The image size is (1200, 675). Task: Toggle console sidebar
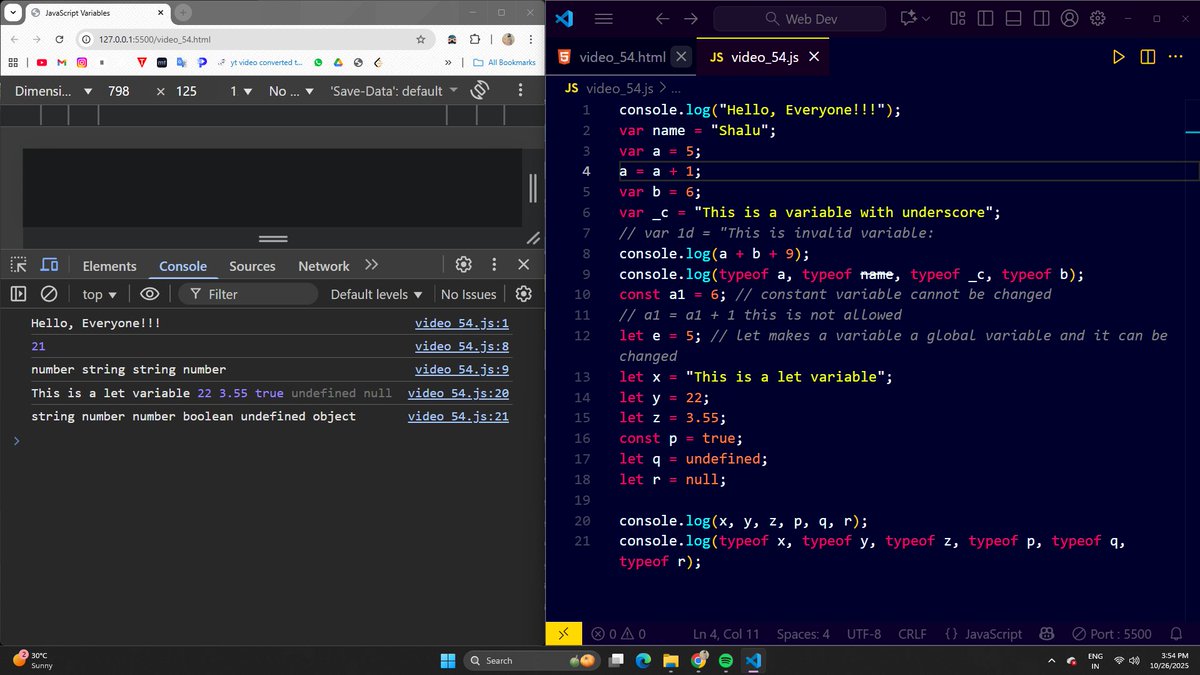click(18, 294)
